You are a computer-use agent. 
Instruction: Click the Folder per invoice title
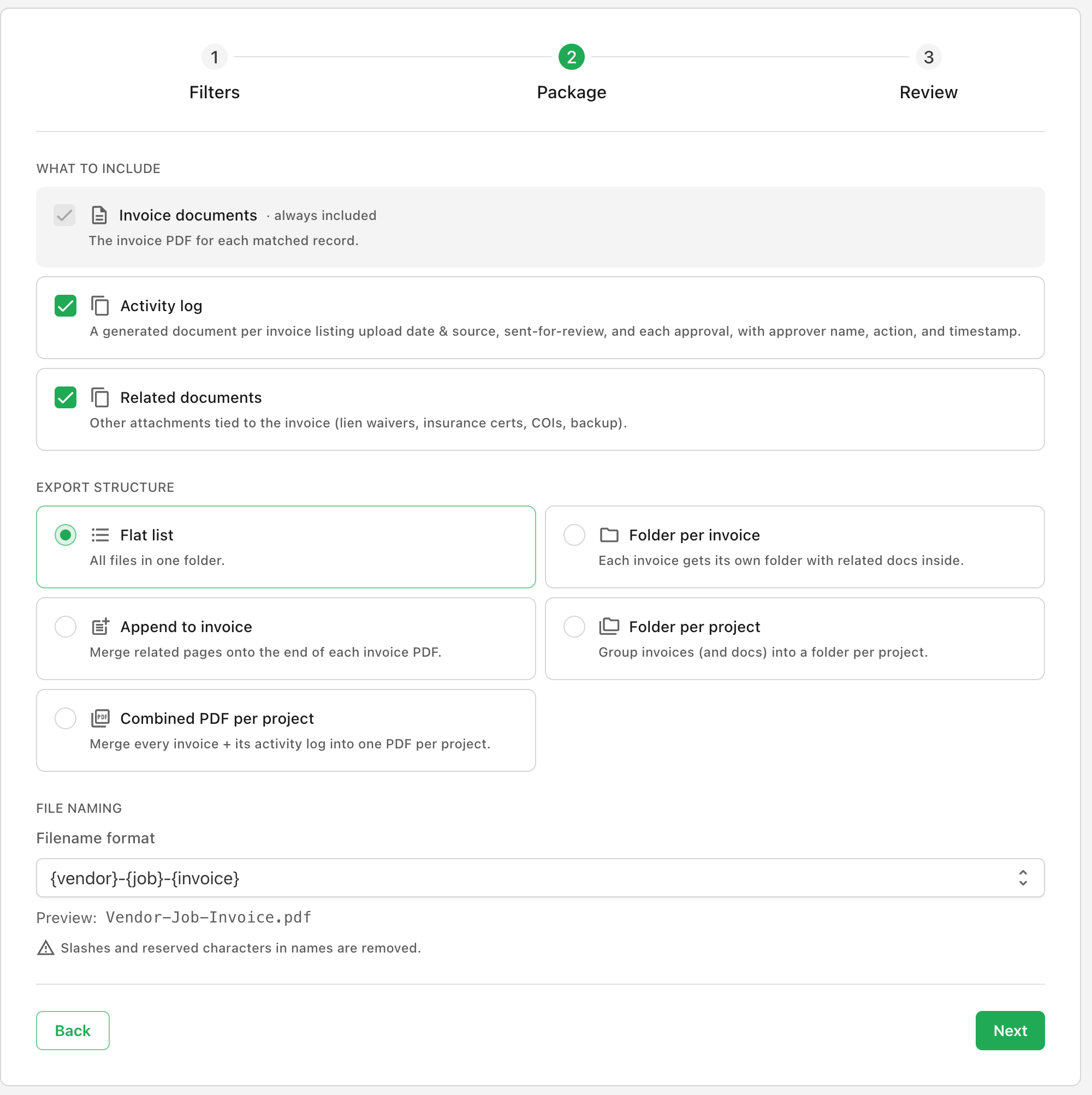(694, 535)
